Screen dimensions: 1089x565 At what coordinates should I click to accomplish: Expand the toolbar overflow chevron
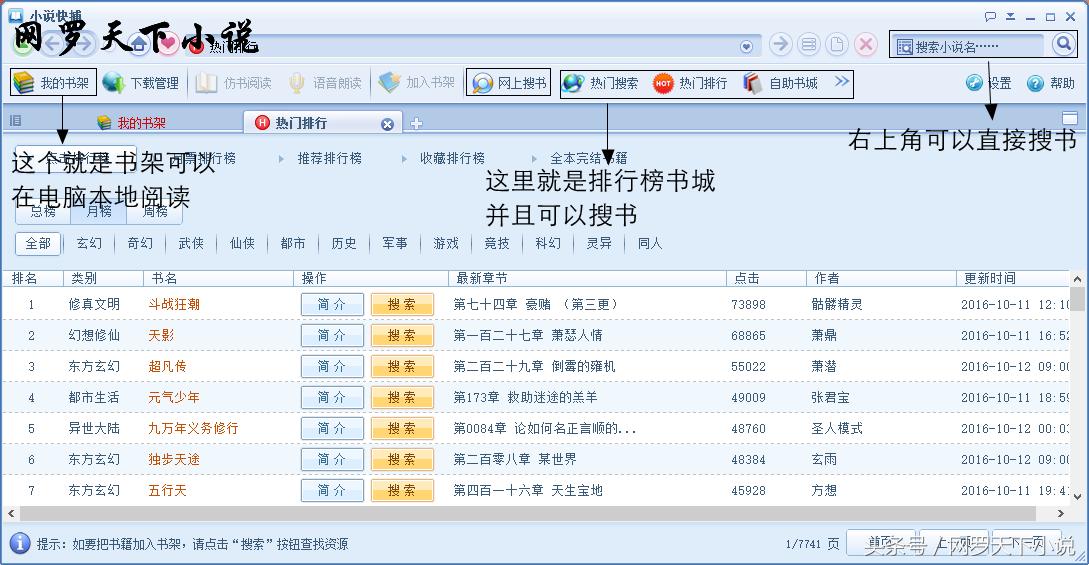[x=842, y=82]
